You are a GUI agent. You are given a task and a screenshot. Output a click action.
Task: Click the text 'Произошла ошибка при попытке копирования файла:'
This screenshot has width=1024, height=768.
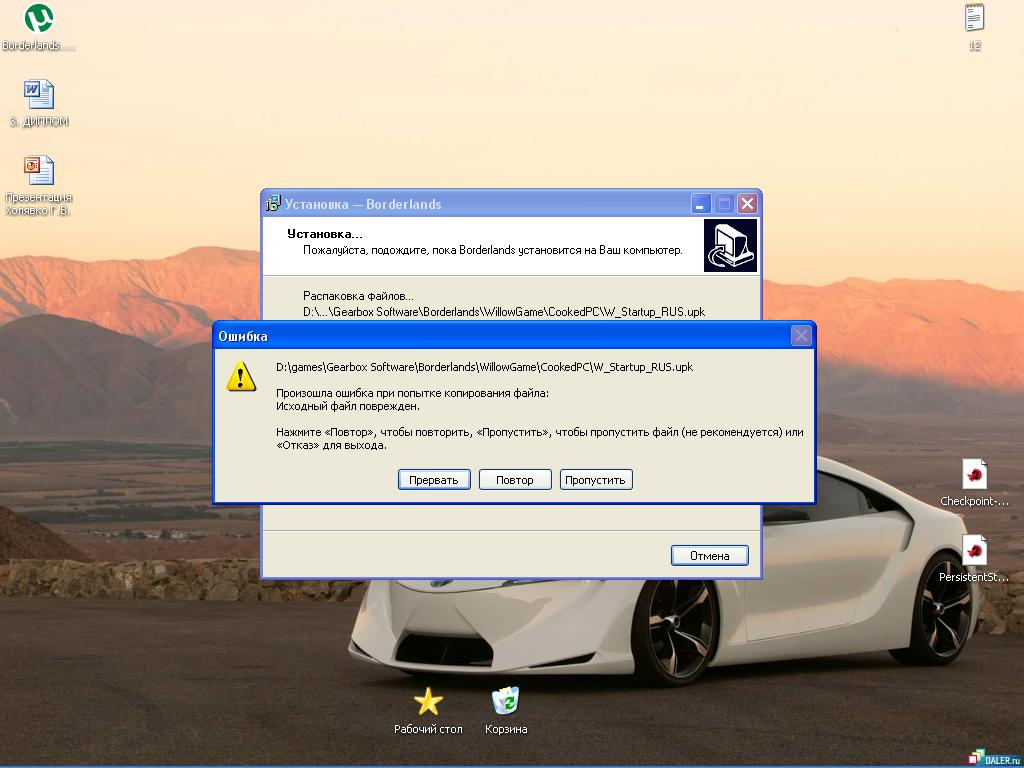pyautogui.click(x=412, y=393)
